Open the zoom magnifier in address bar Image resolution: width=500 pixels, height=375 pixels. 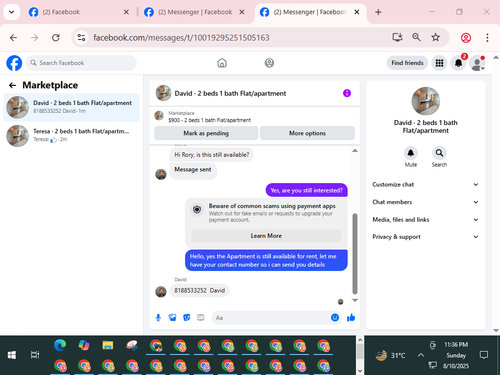click(x=416, y=37)
